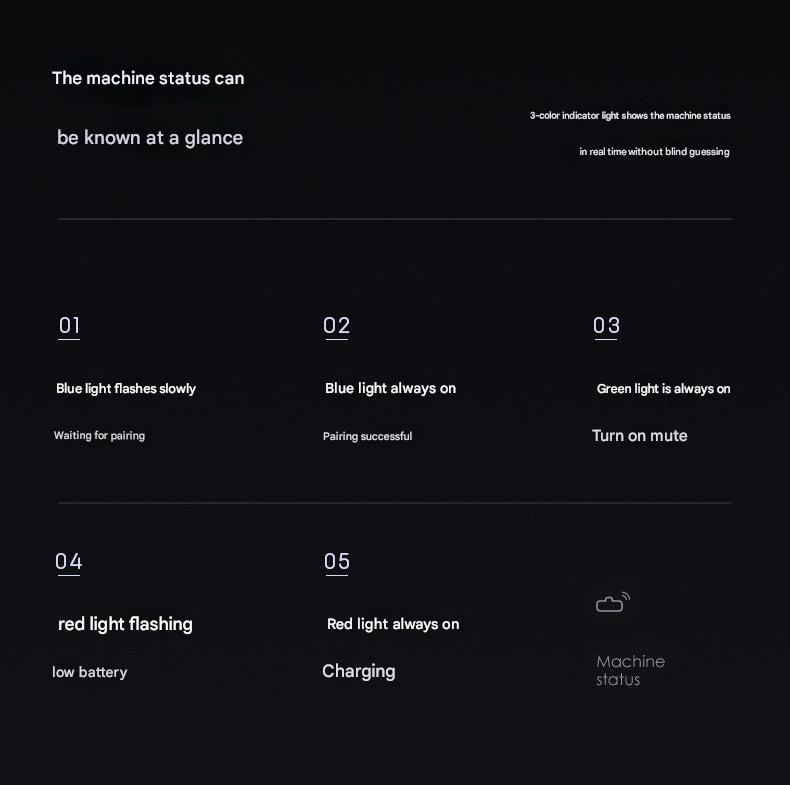Click the "Turn on mute" text

pos(639,435)
